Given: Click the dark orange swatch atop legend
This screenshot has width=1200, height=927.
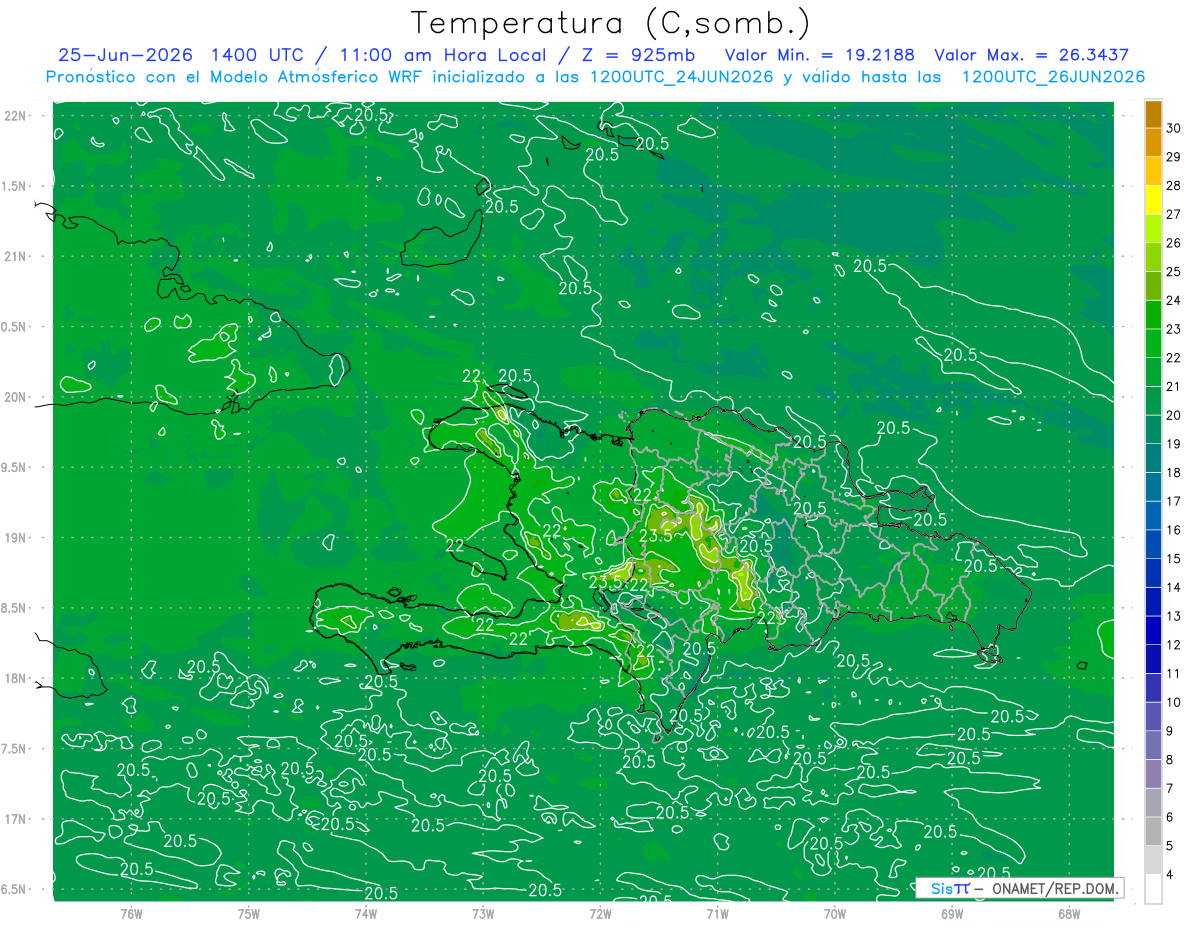Looking at the screenshot, I should click(x=1153, y=113).
